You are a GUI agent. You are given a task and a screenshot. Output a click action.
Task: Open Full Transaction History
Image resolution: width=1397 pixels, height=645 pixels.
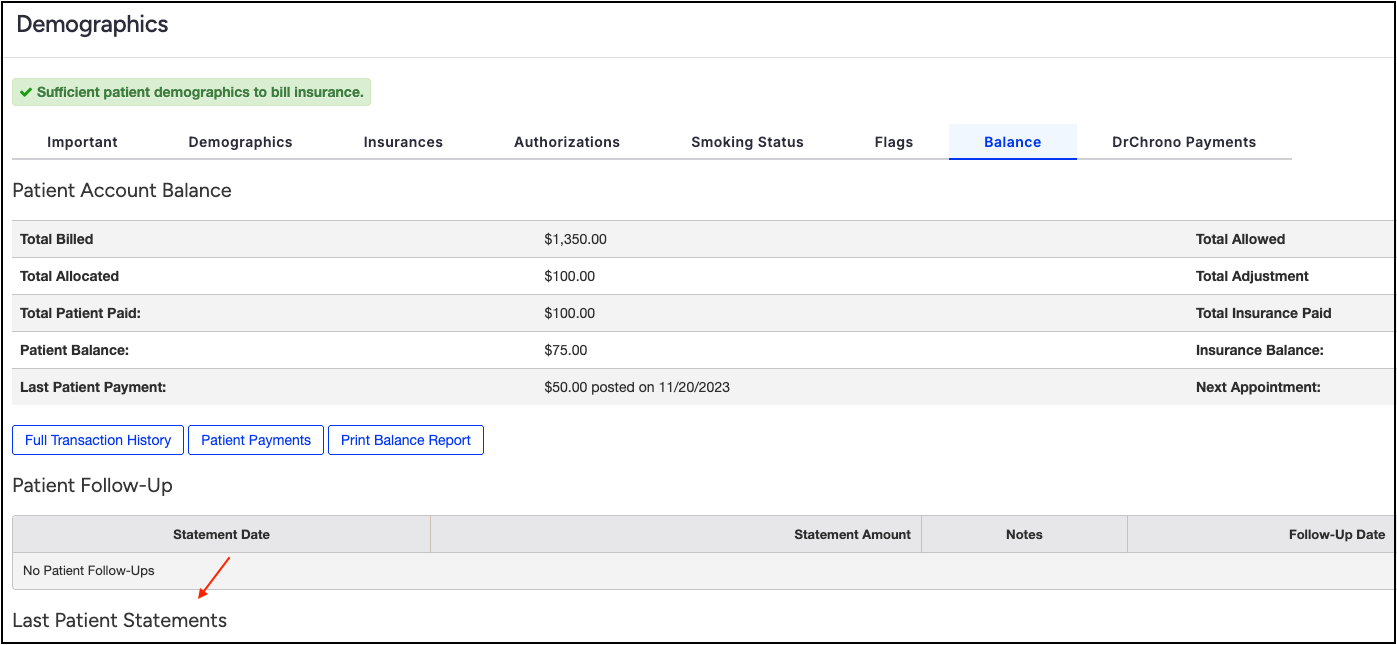tap(98, 440)
